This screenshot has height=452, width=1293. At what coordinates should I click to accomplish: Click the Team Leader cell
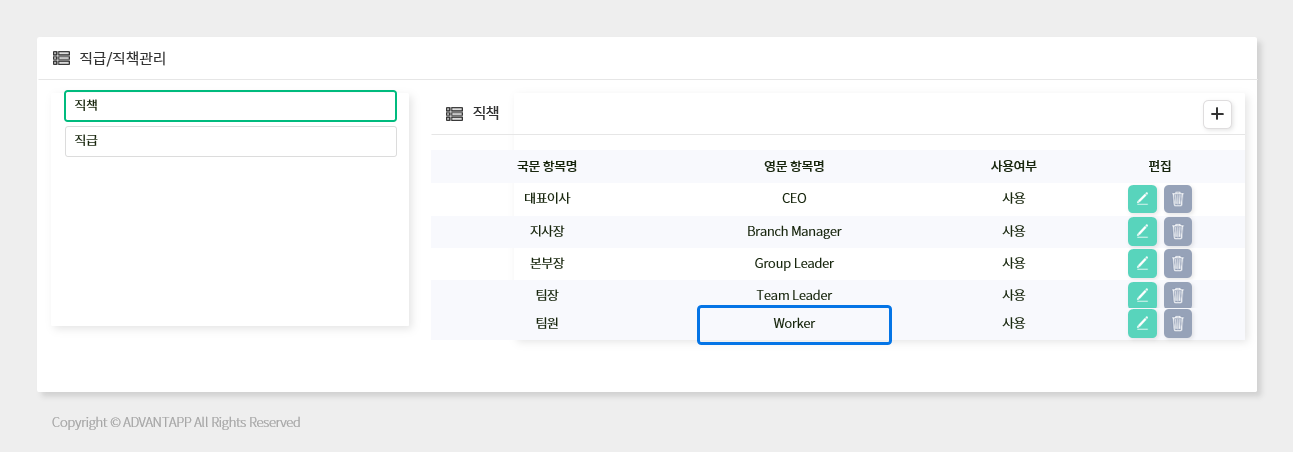click(794, 295)
